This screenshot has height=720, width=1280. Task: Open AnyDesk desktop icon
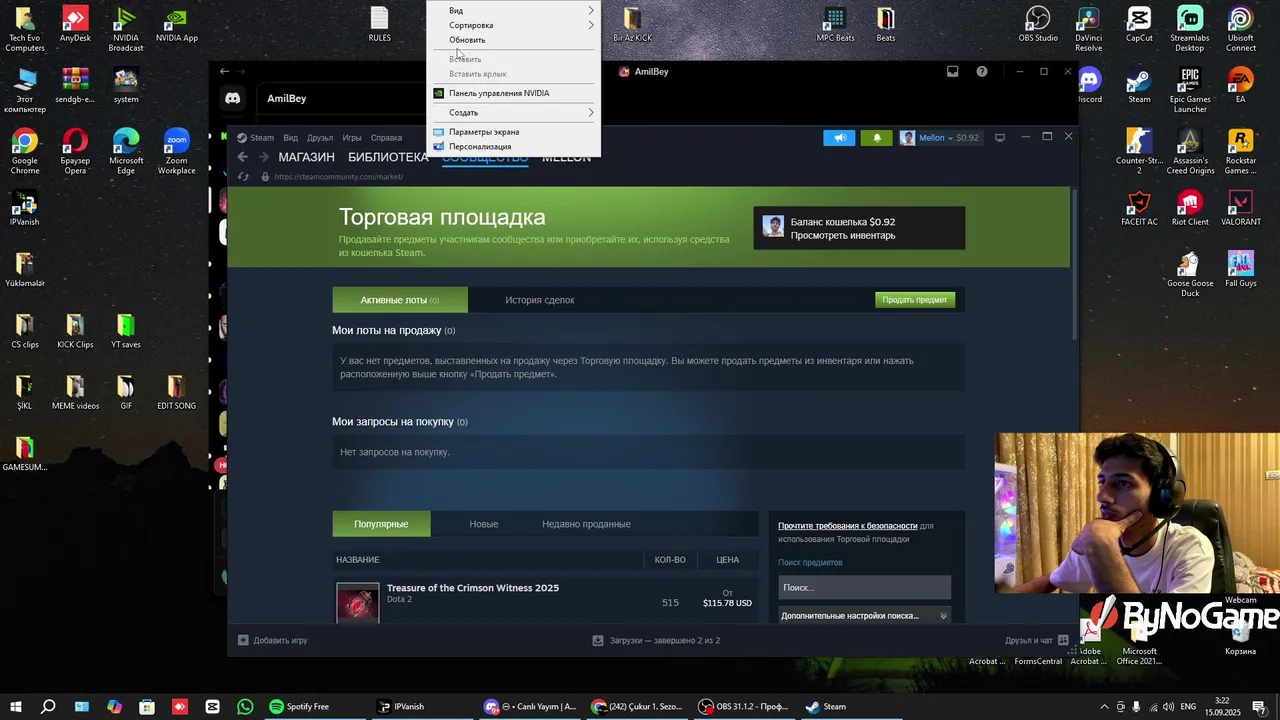tap(75, 24)
